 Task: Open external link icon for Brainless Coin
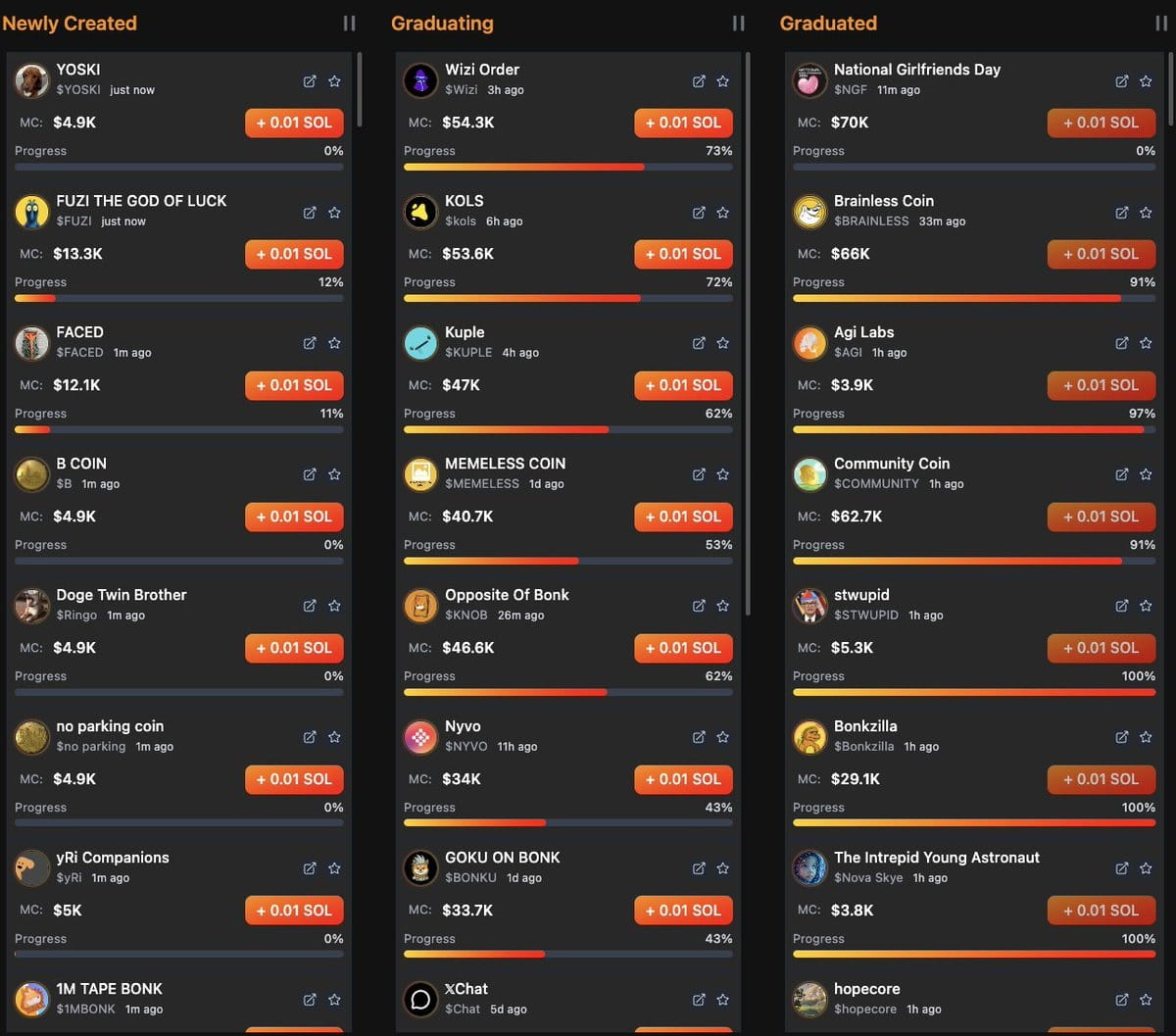(x=1122, y=213)
